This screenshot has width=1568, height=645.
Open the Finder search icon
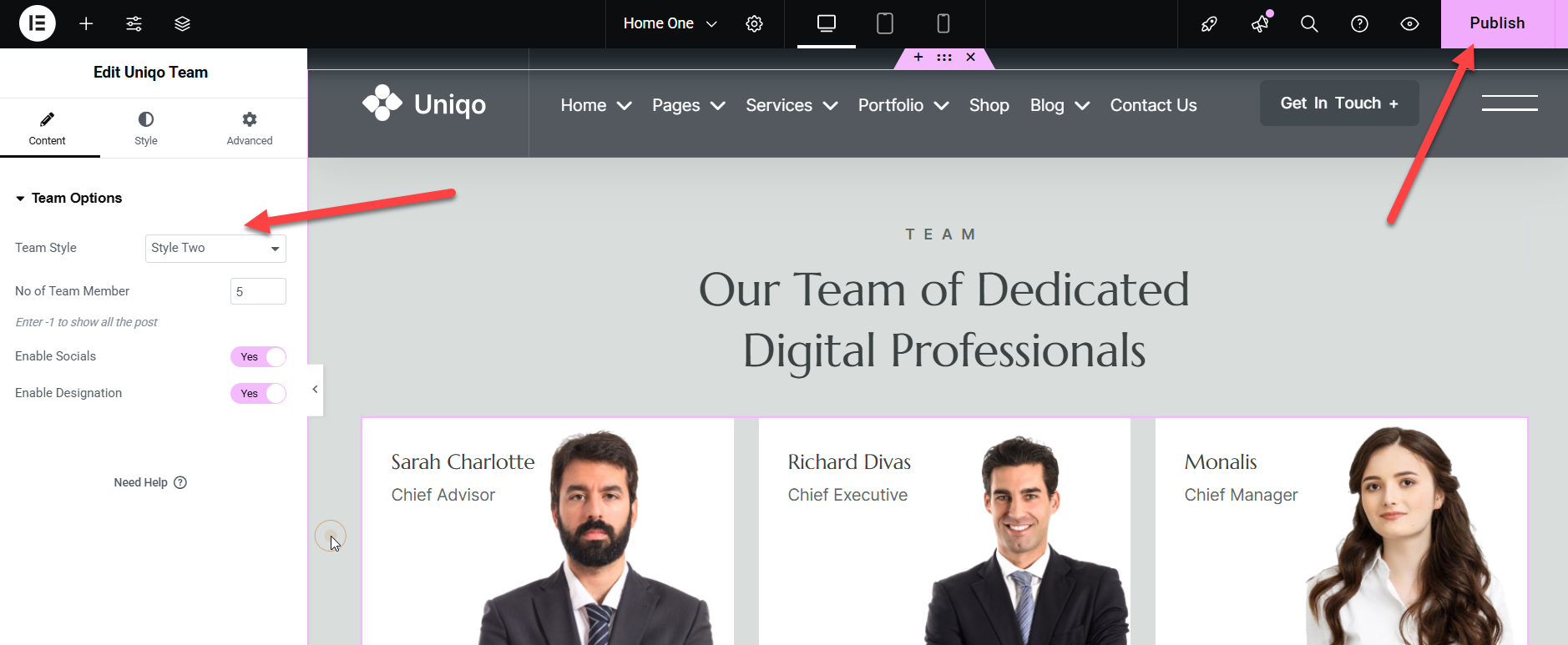(1309, 23)
